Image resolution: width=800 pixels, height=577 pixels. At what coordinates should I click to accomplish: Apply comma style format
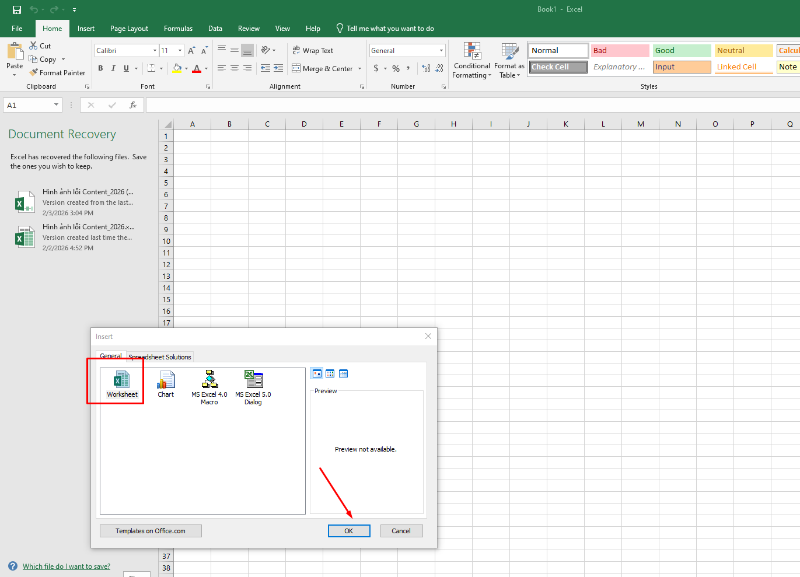click(x=408, y=68)
